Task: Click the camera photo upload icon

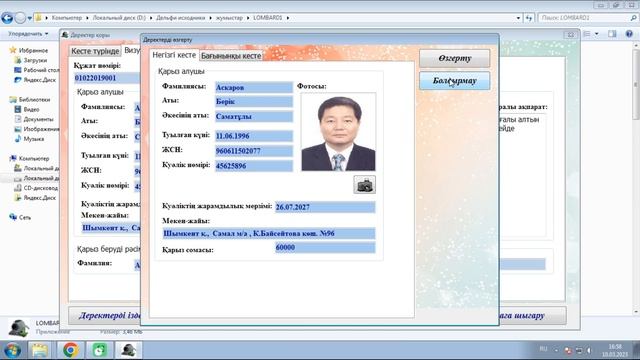Action: [364, 184]
